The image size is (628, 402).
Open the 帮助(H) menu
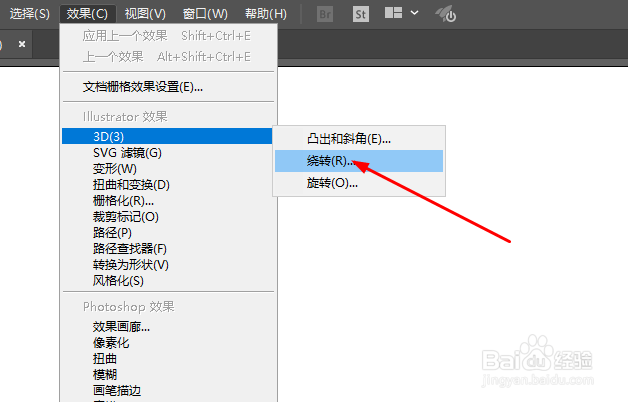(266, 14)
